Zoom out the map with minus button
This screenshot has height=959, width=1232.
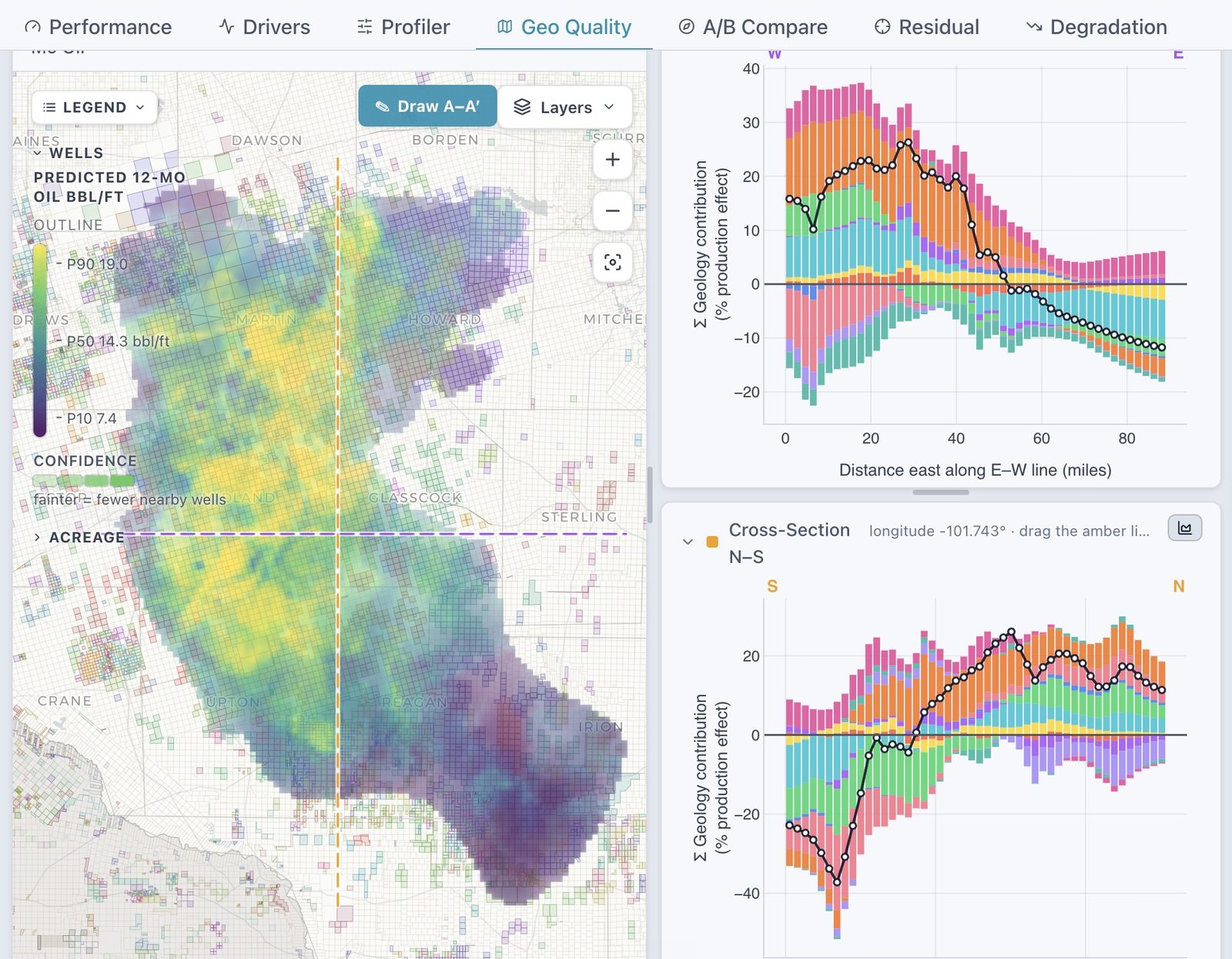(x=613, y=210)
